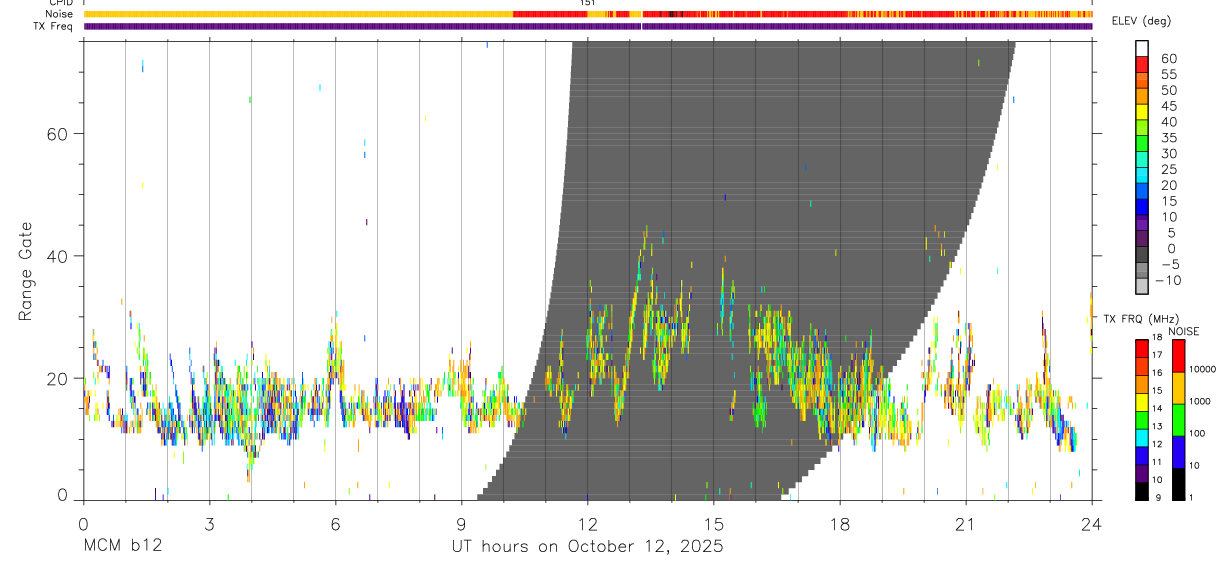
Task: Click the hour "24" tick label on time axis
Action: pyautogui.click(x=1092, y=524)
